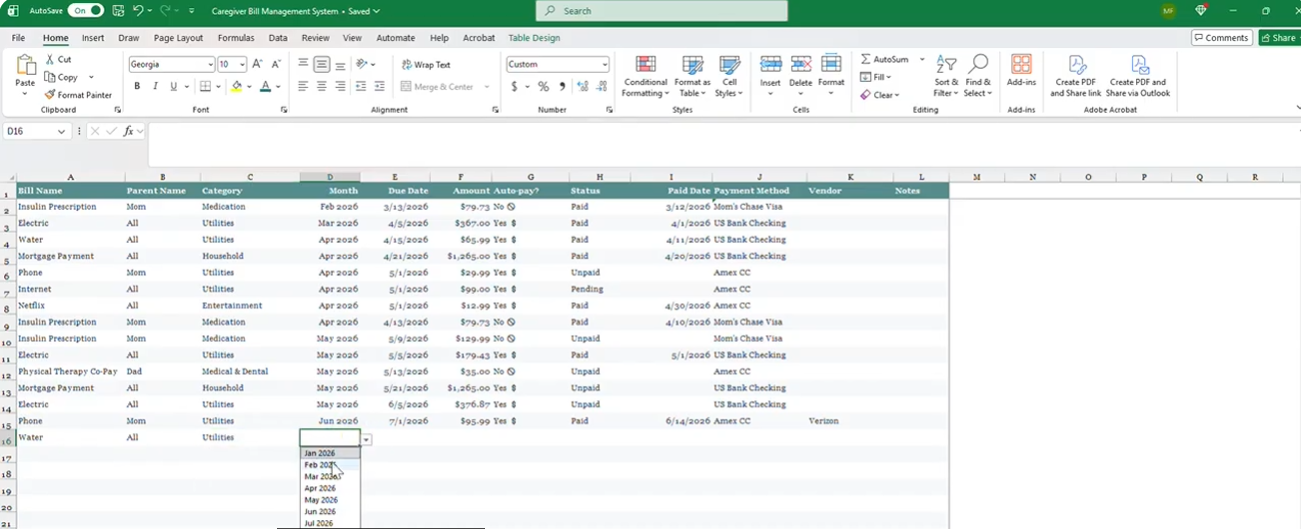Viewport: 1301px width, 529px height.
Task: Open the Add-ins icon
Action: [x=1021, y=65]
